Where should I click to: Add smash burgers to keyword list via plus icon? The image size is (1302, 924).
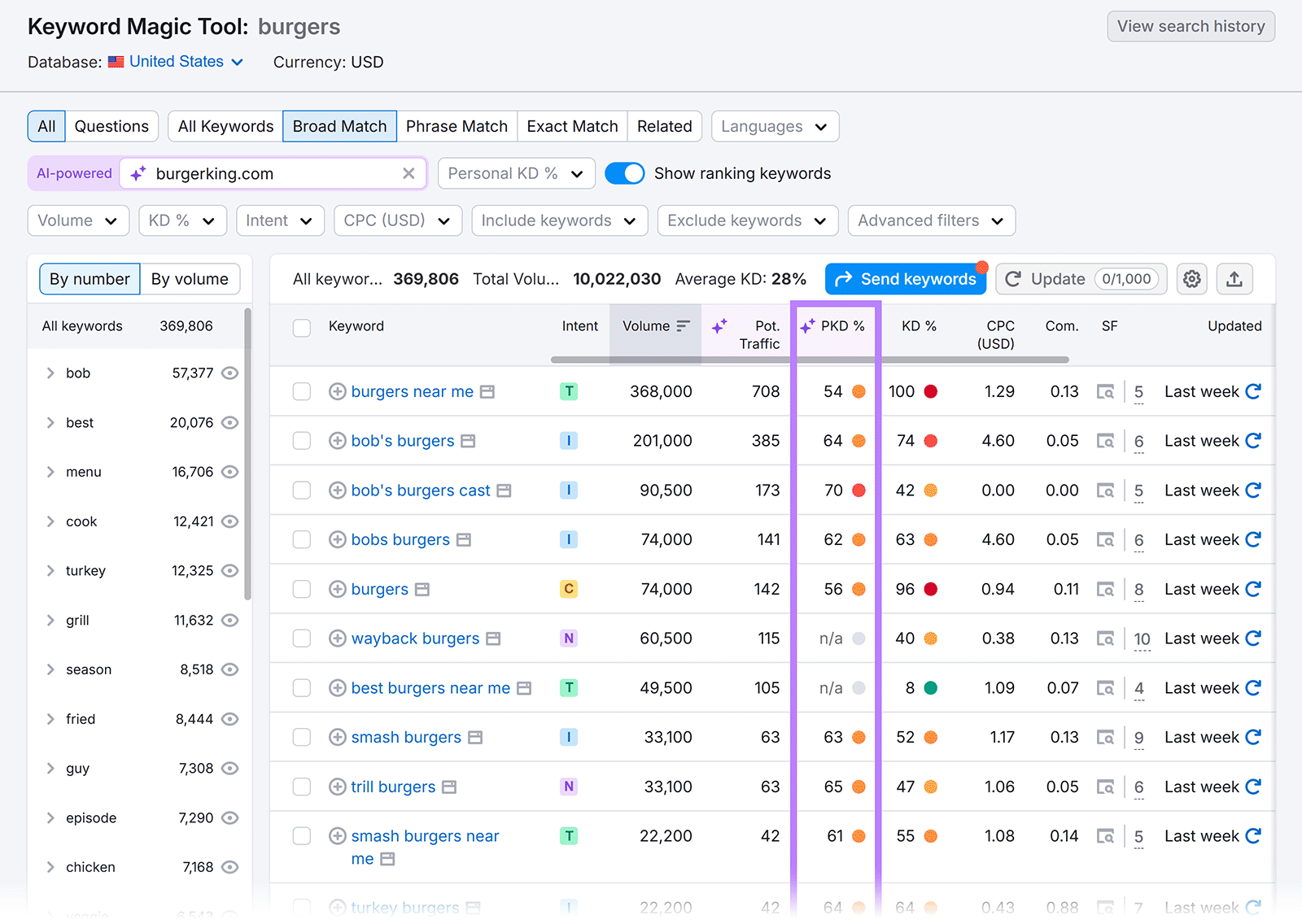pos(336,737)
